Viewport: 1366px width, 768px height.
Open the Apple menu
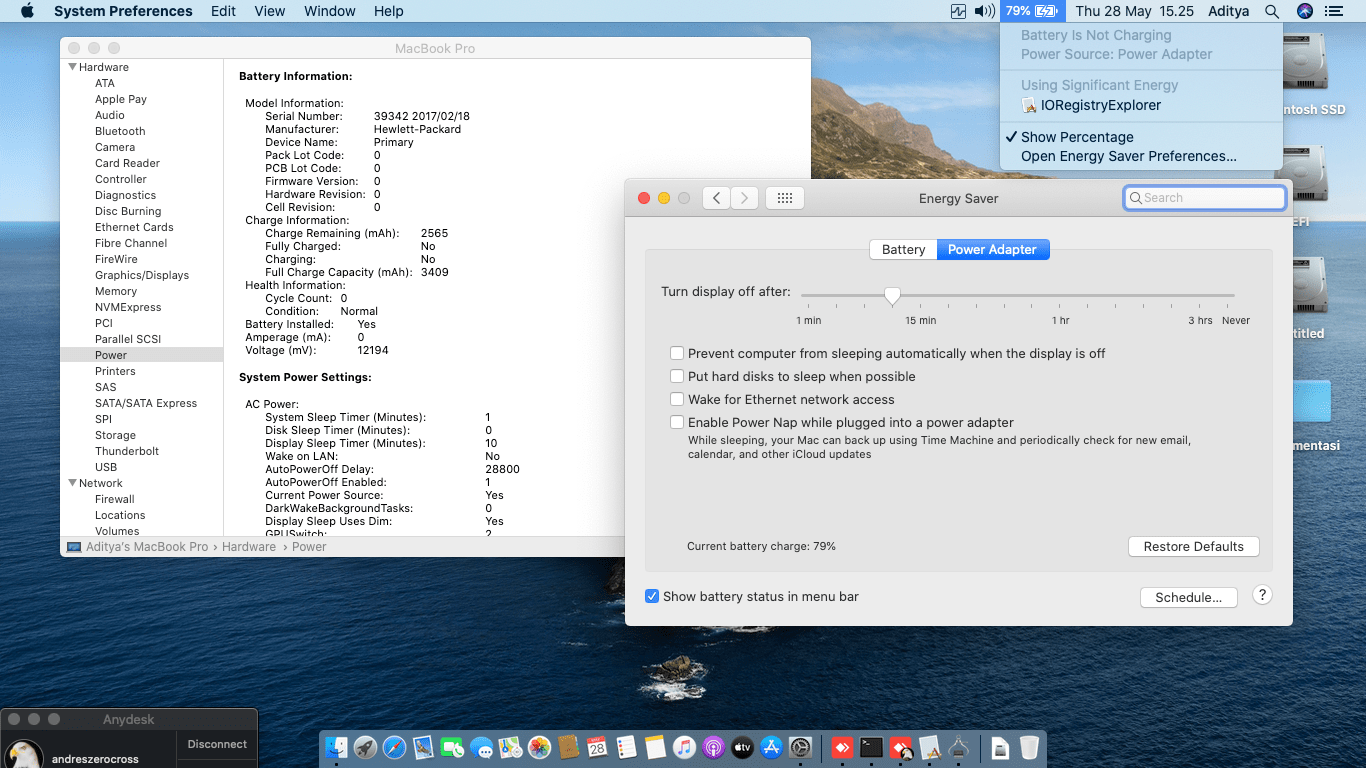click(x=27, y=11)
